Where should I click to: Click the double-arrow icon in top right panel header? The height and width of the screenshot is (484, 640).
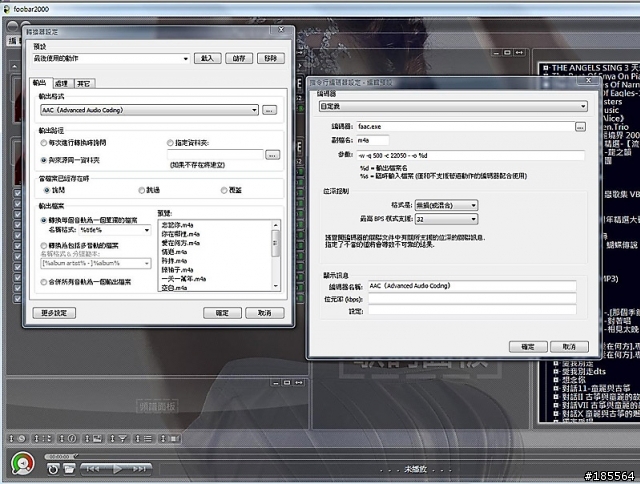click(519, 53)
